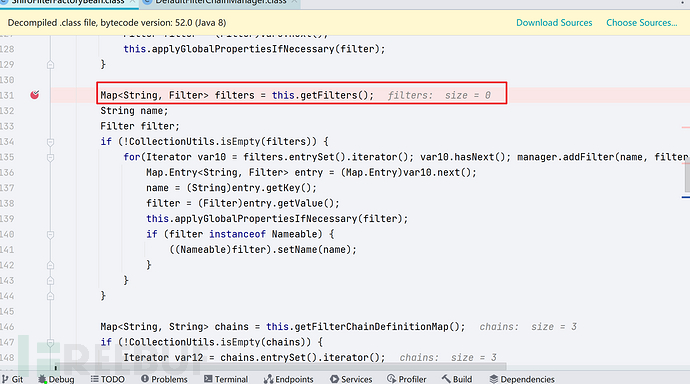The height and width of the screenshot is (384, 690).
Task: Click the fold end marker on line 144
Action: coord(51,296)
